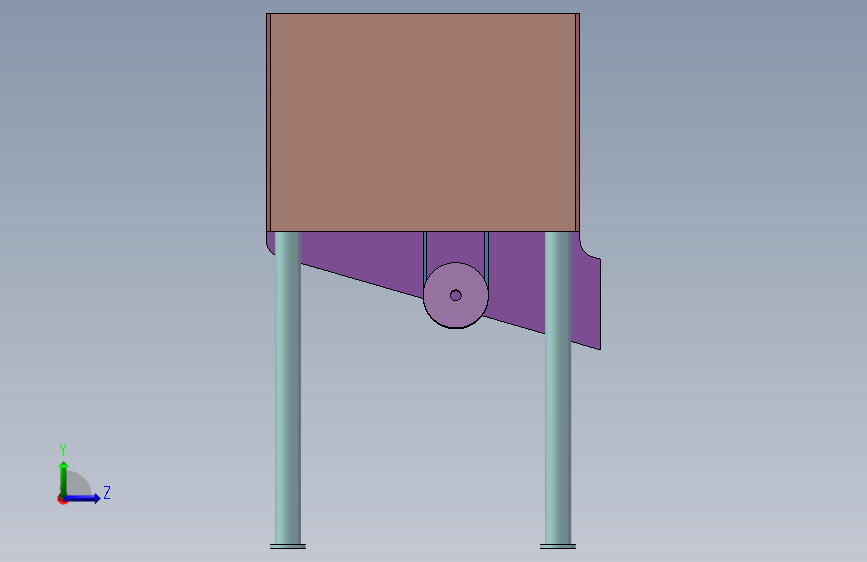Click the green Y axis of the triad
The width and height of the screenshot is (867, 562).
point(64,478)
